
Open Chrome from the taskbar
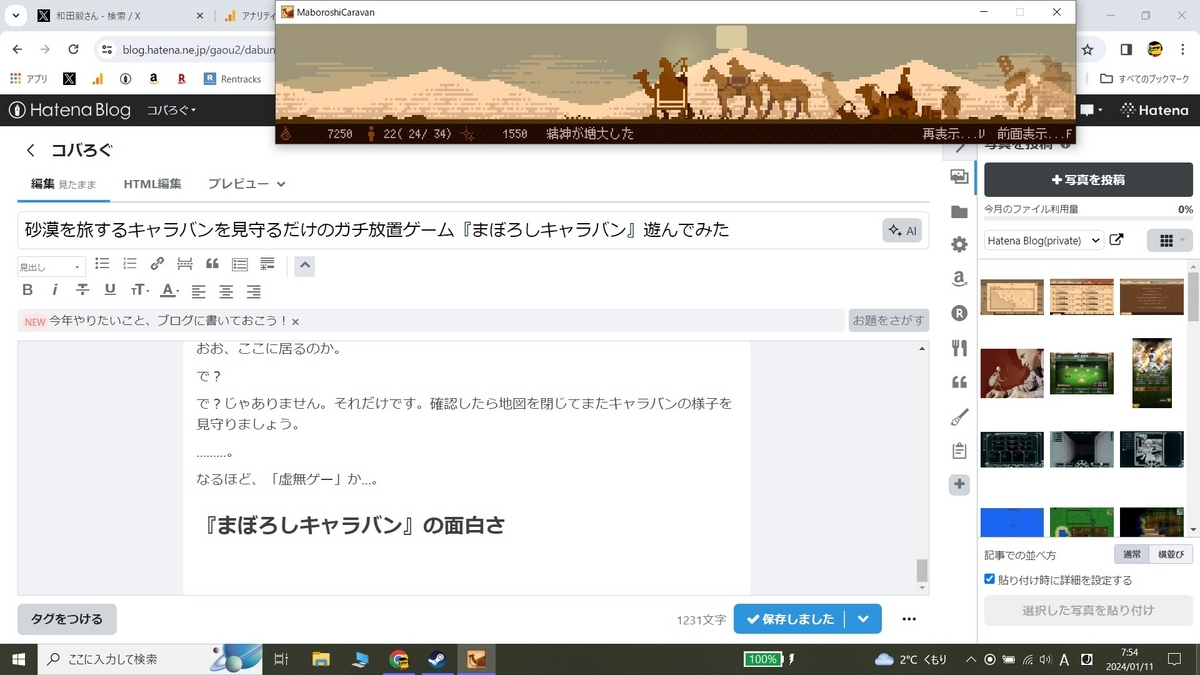point(399,659)
